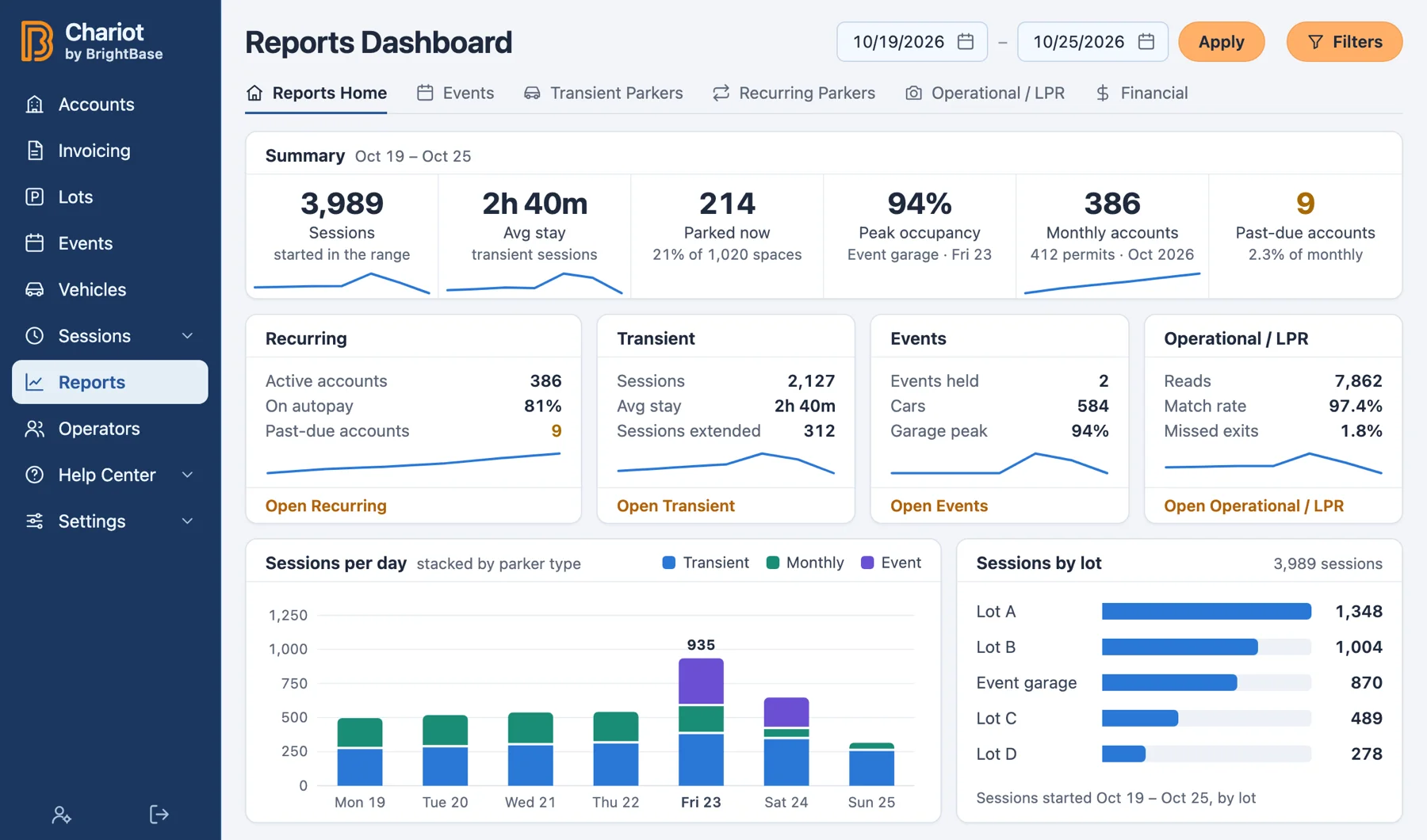
Task: Switch to the Events tab
Action: tap(455, 94)
